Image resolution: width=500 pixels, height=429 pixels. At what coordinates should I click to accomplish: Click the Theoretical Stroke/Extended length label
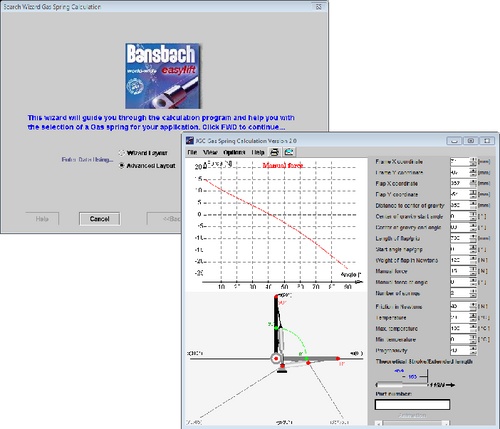(x=424, y=362)
